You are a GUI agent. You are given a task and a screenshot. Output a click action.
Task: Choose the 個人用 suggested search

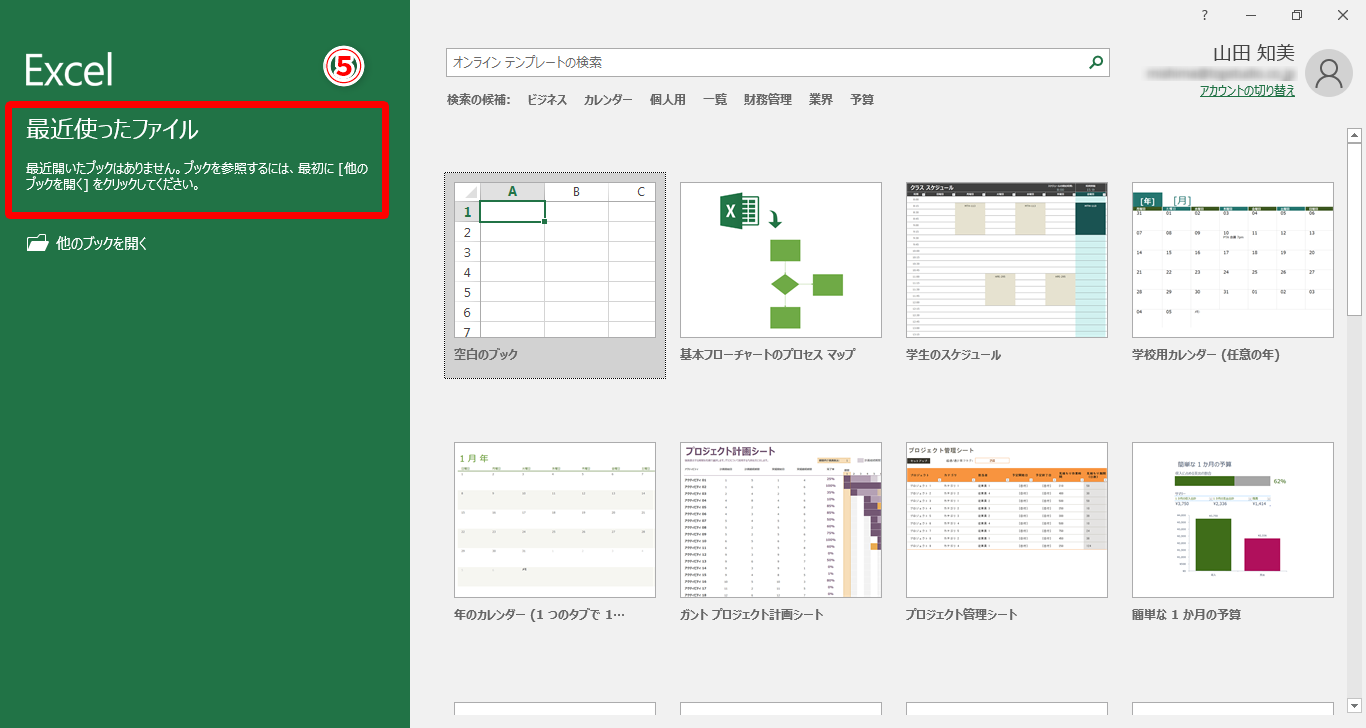click(668, 100)
